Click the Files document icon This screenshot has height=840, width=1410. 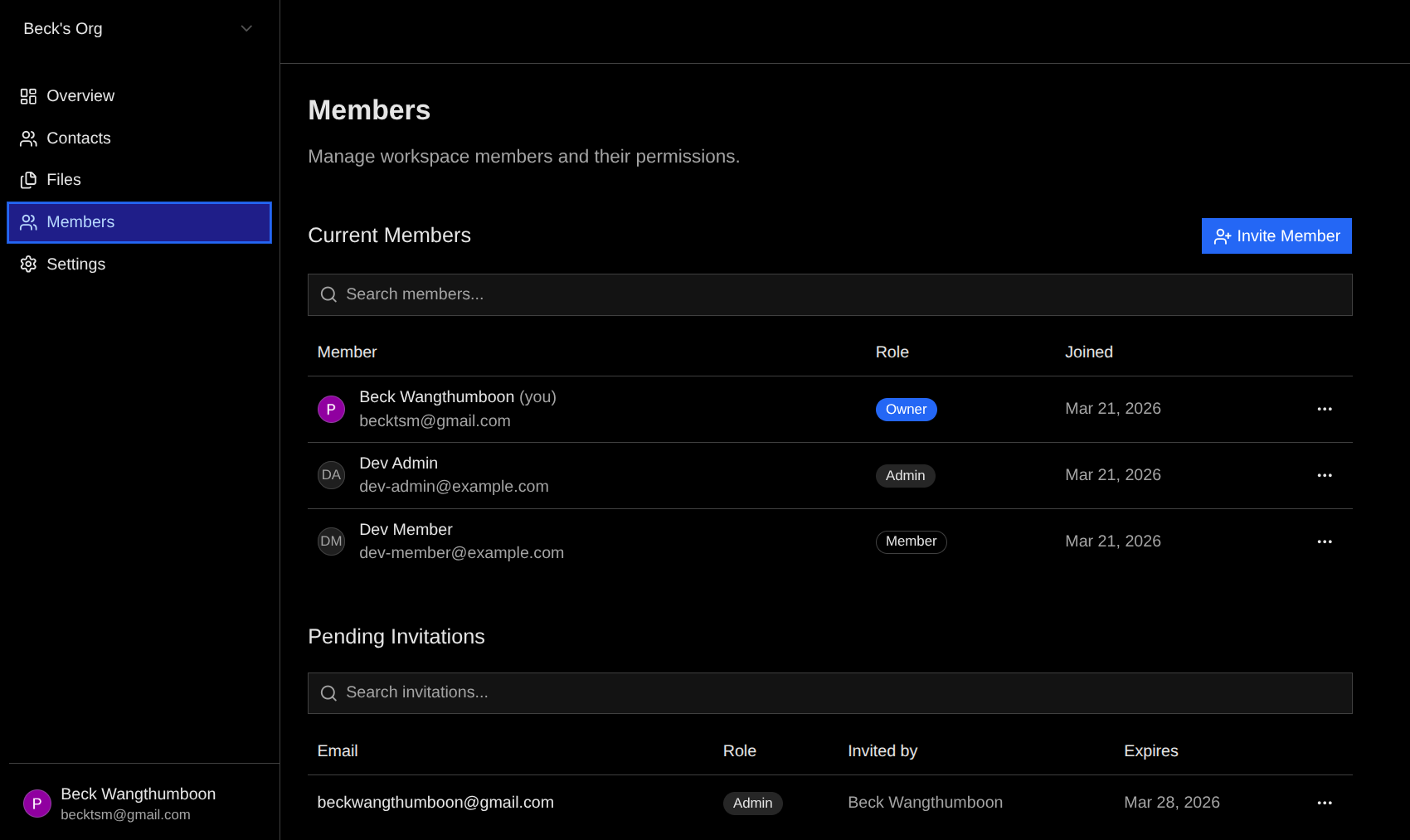point(28,180)
